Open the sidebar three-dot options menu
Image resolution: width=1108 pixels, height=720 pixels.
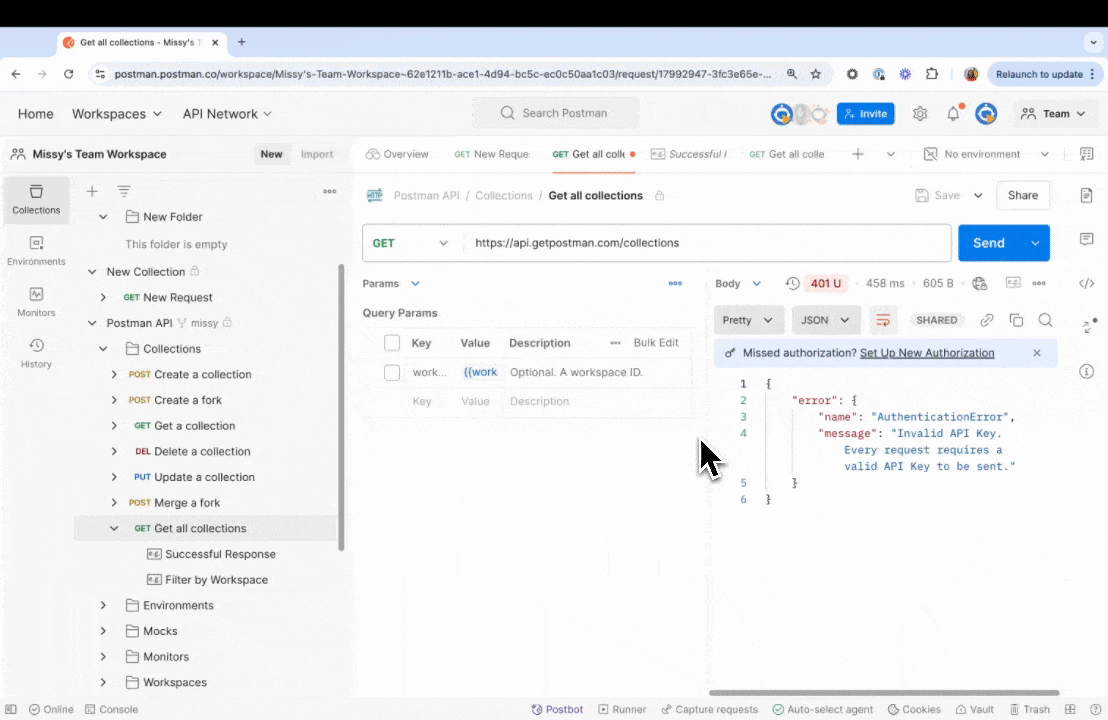pos(329,191)
